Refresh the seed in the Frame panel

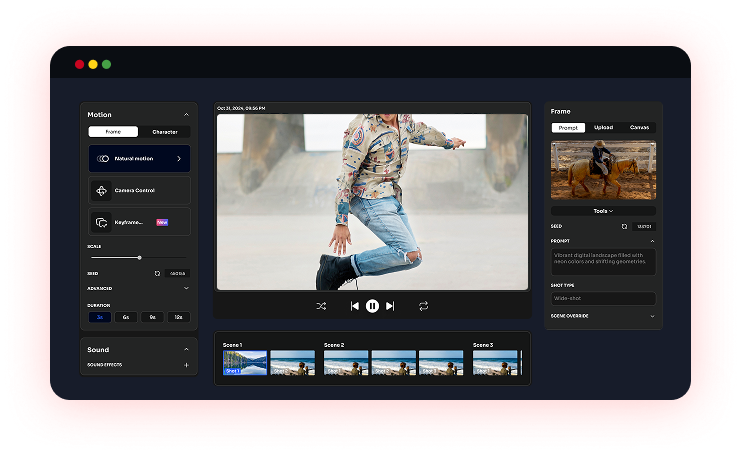624,227
